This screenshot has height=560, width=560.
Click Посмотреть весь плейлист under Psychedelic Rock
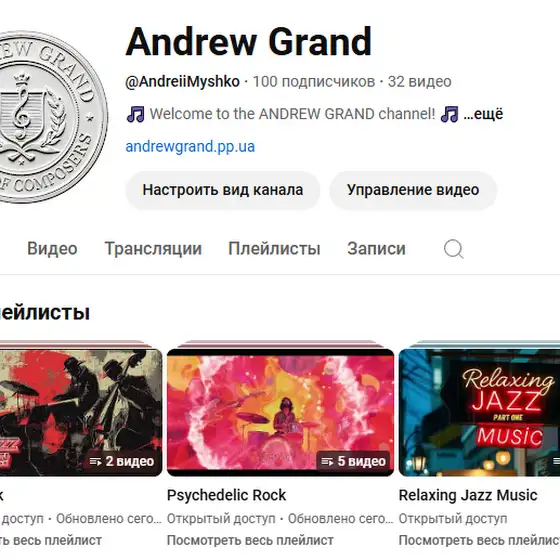tap(250, 540)
